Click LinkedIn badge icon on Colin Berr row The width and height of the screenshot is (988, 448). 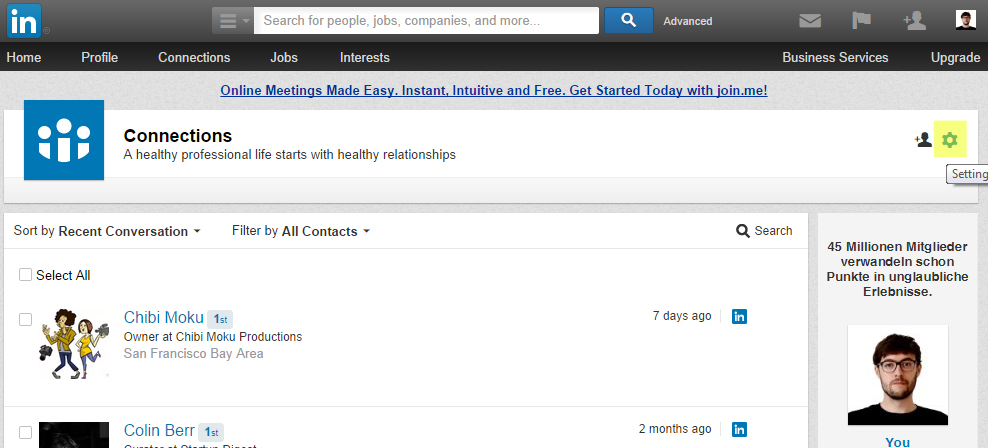(740, 430)
